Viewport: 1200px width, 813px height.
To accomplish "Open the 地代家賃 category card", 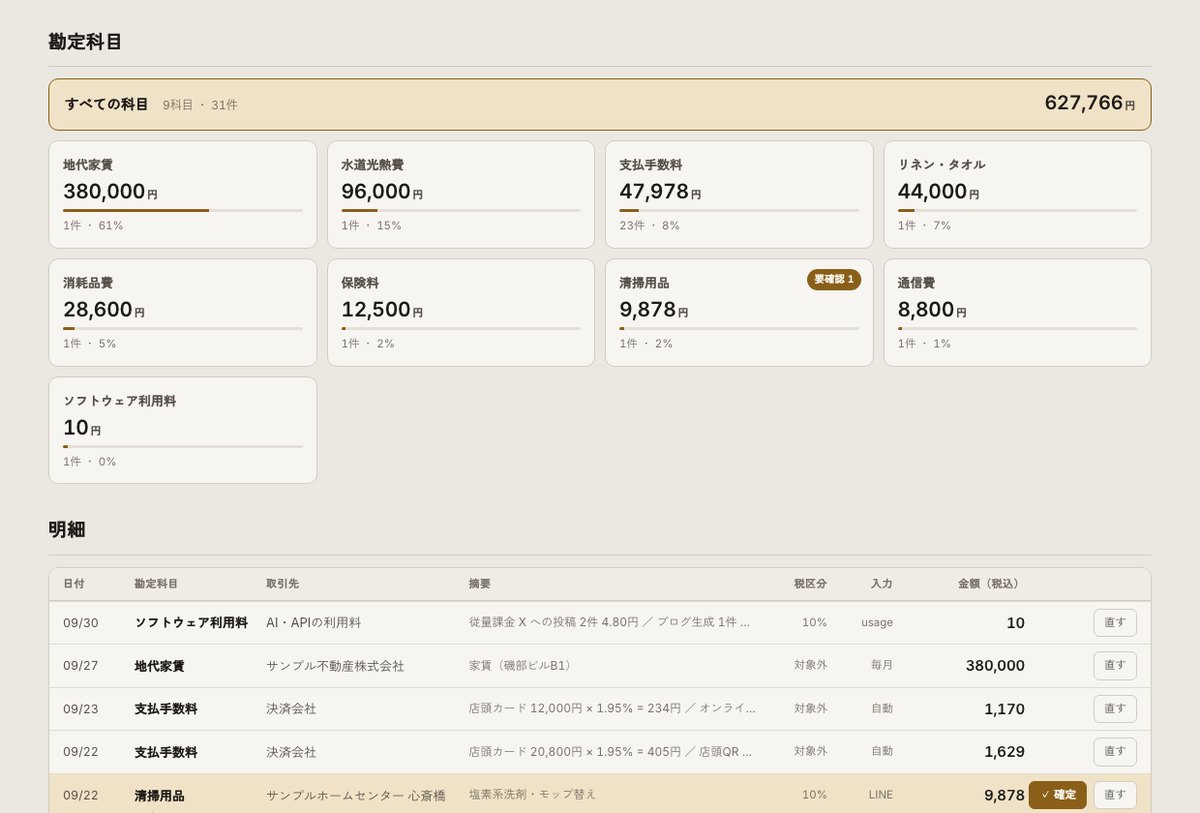I will click(x=183, y=194).
